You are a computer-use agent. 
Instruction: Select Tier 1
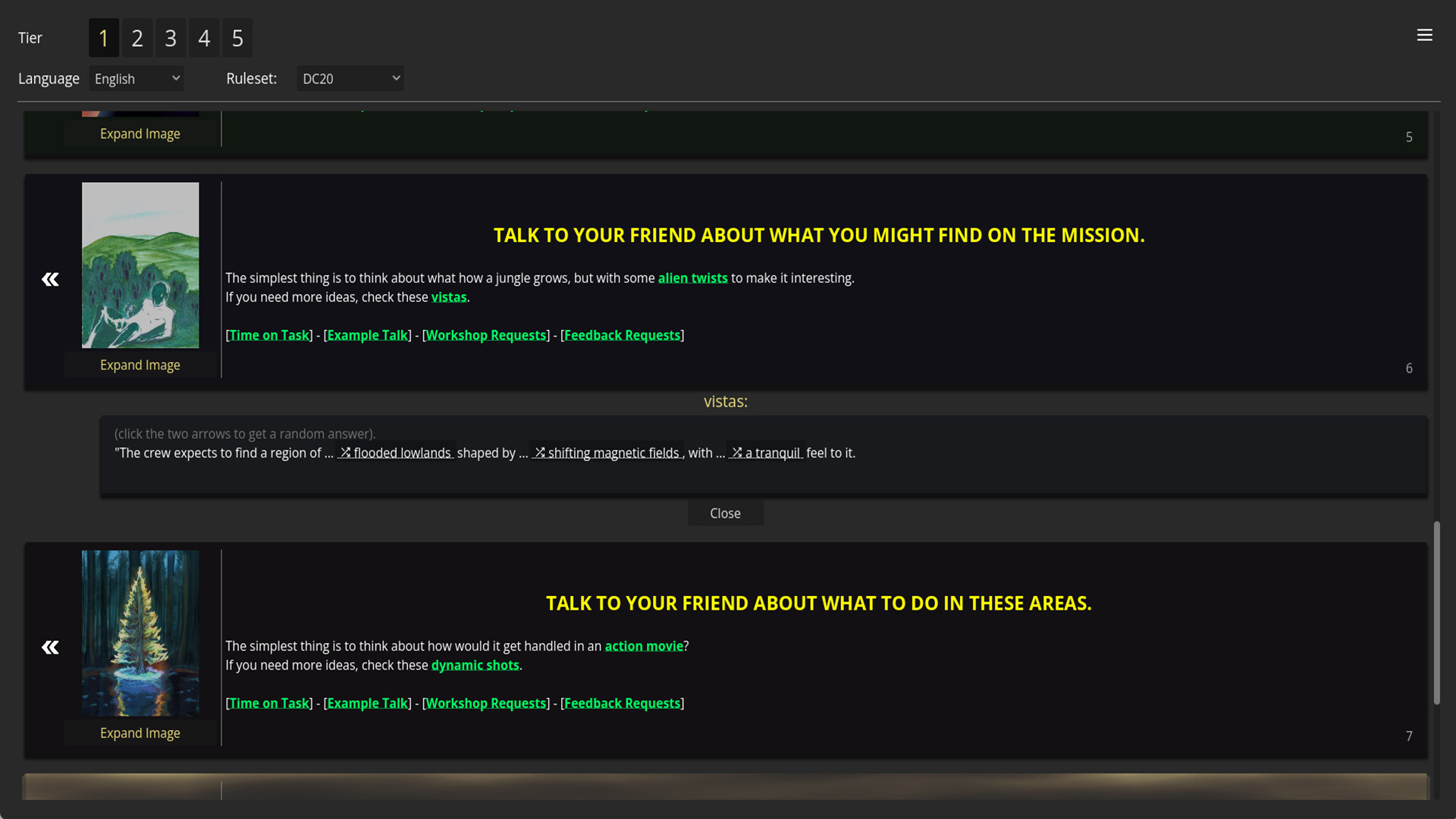tap(104, 38)
